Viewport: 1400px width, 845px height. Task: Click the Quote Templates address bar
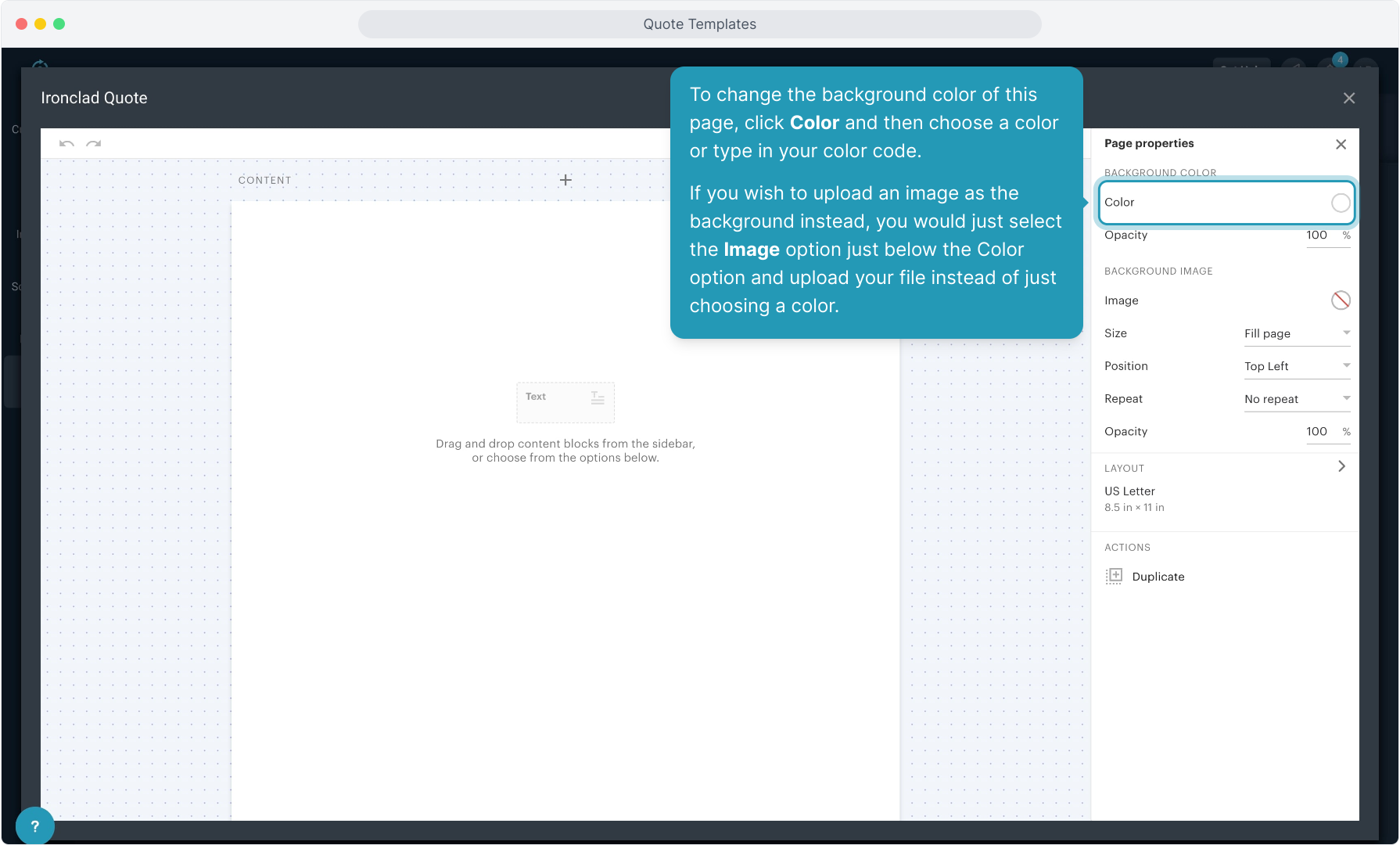click(x=700, y=24)
